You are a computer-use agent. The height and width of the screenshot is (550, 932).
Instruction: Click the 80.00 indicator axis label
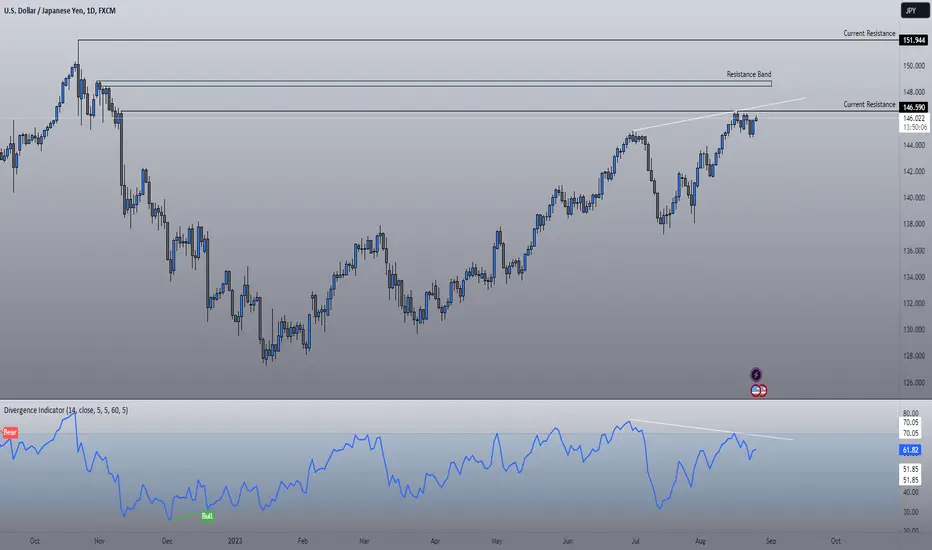coord(911,413)
